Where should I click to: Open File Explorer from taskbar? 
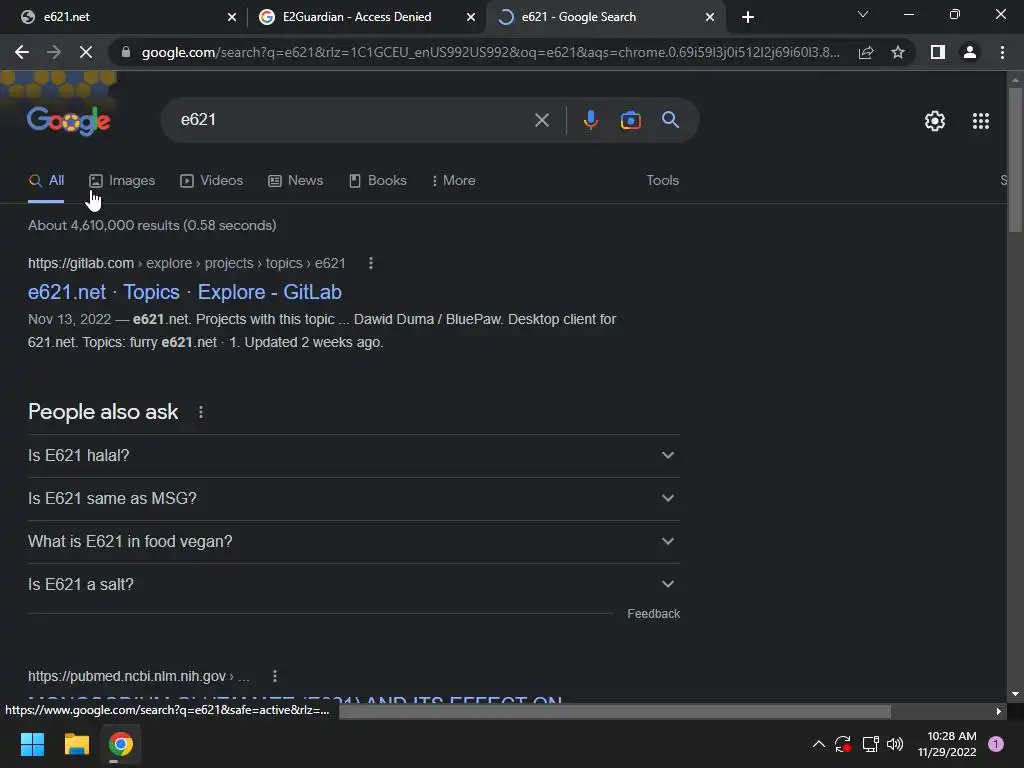(76, 744)
